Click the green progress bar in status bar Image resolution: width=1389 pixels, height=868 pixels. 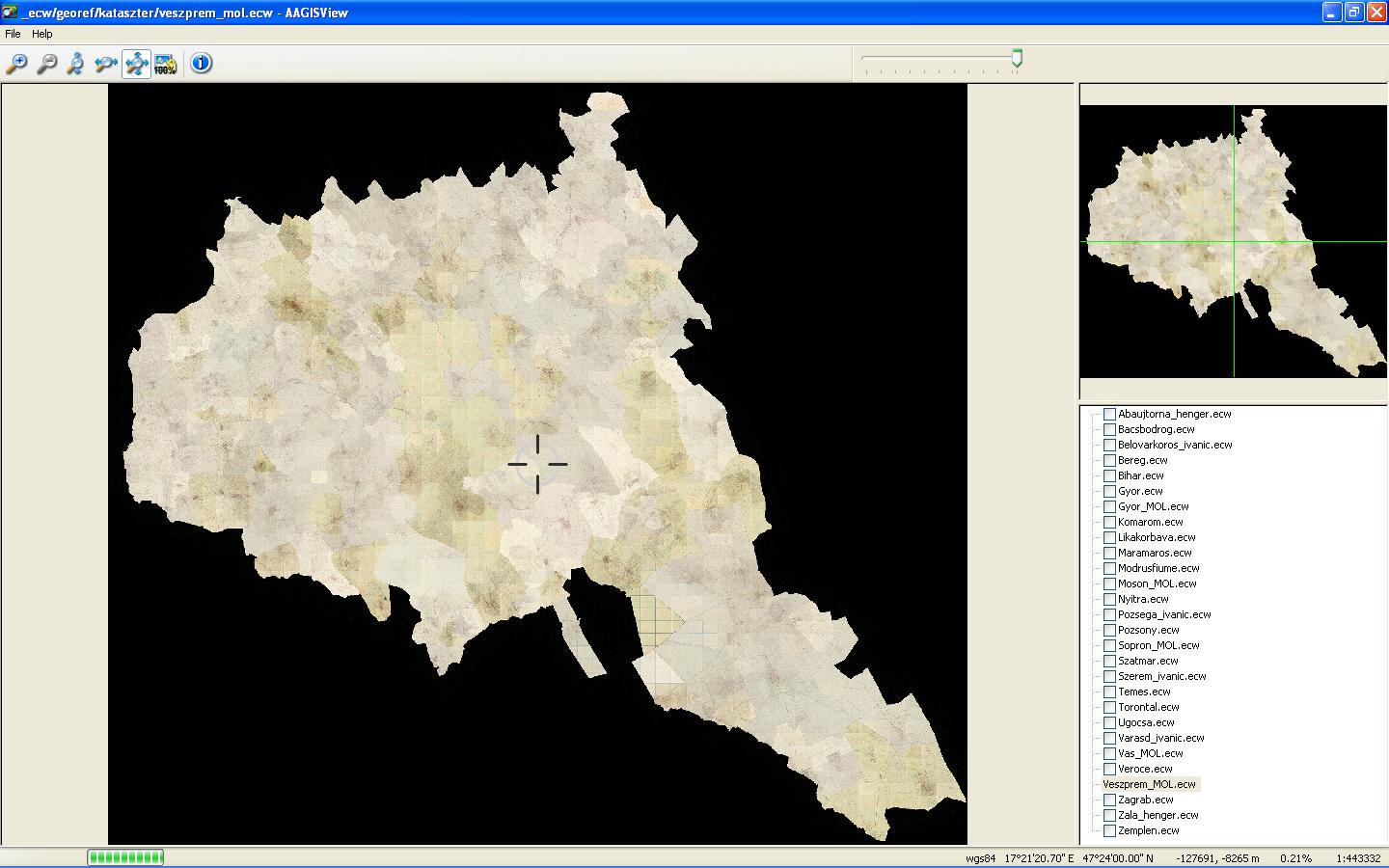click(x=125, y=857)
